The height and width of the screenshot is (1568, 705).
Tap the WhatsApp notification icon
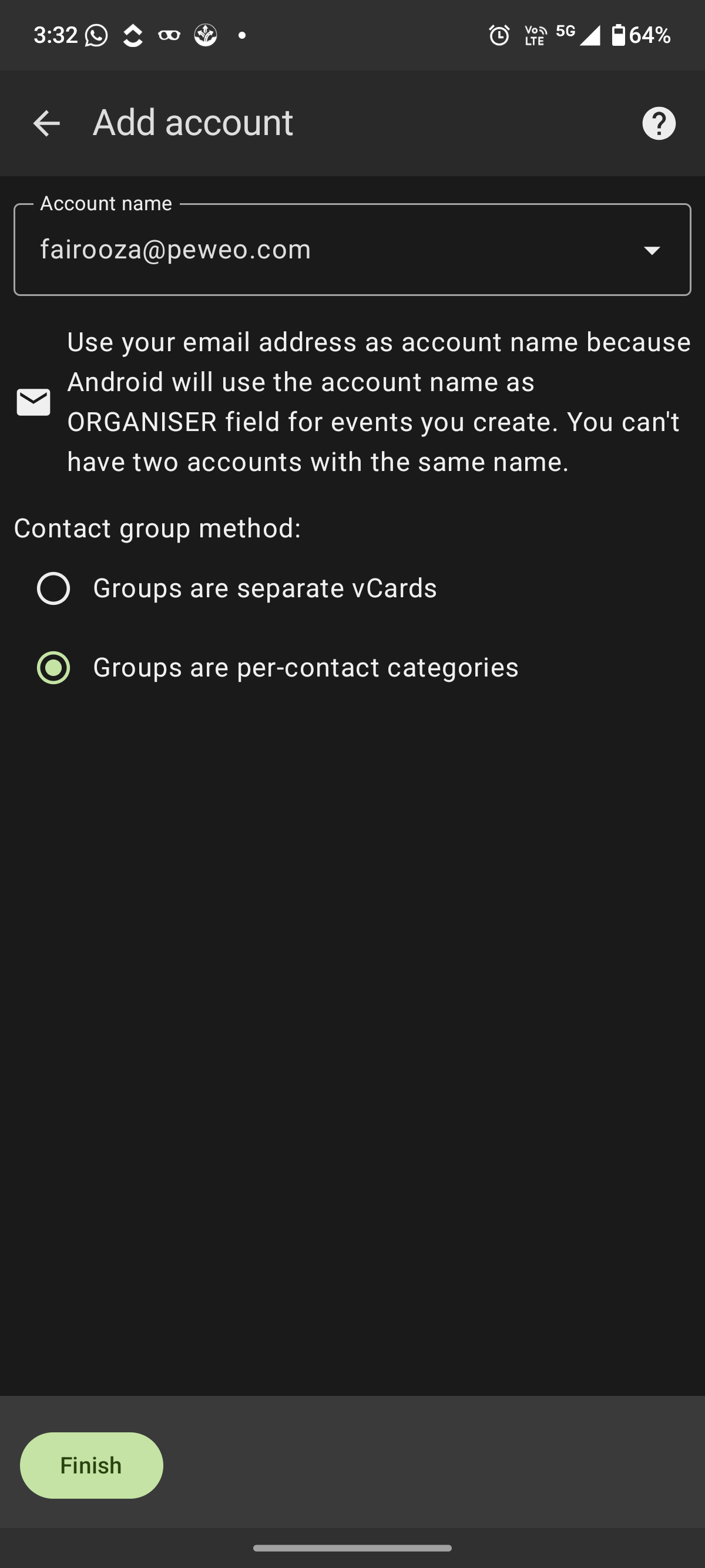point(98,35)
